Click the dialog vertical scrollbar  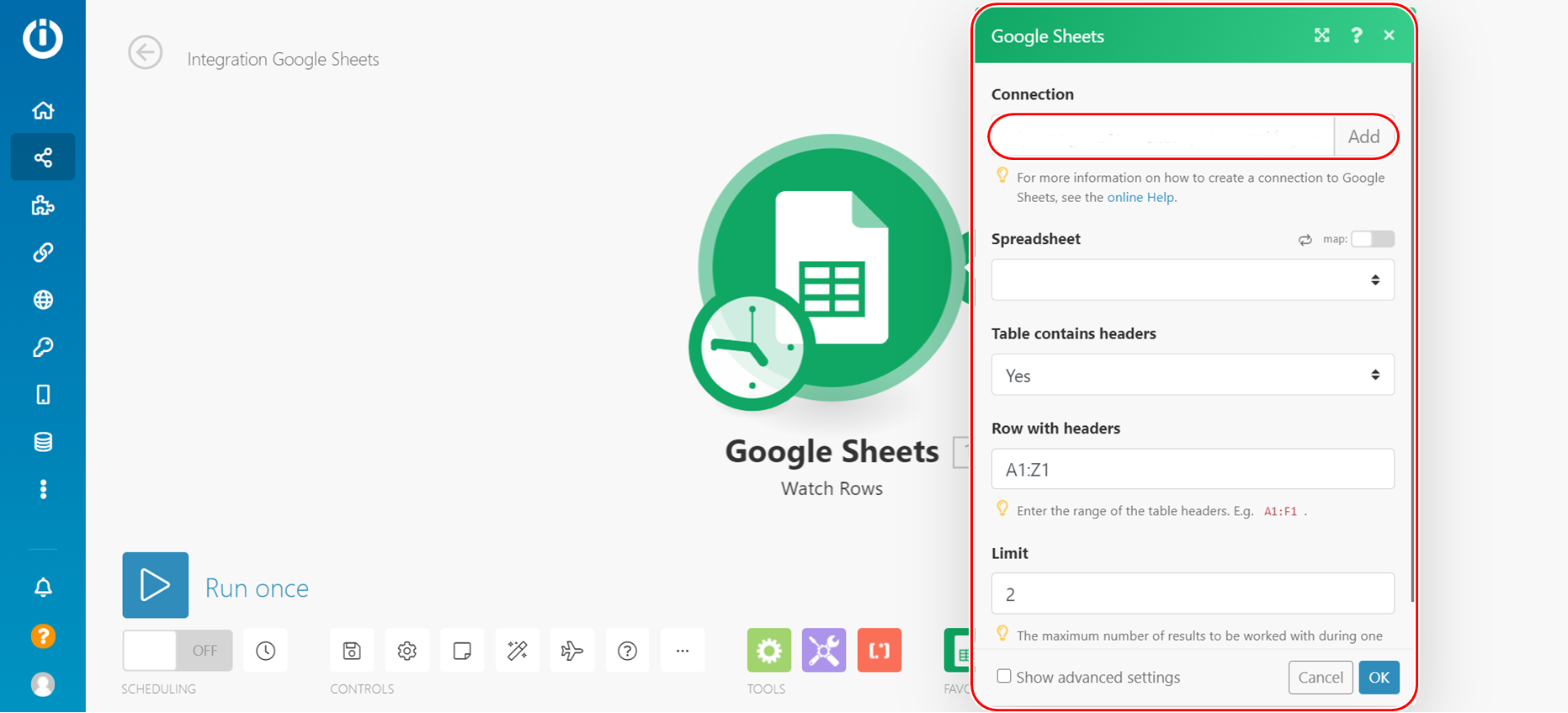tap(1411, 333)
